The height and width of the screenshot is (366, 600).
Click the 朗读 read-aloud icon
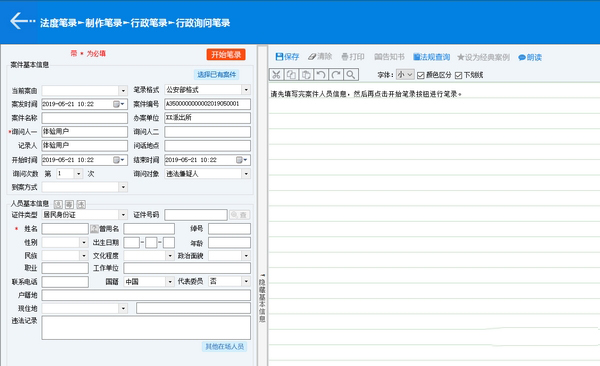[530, 57]
